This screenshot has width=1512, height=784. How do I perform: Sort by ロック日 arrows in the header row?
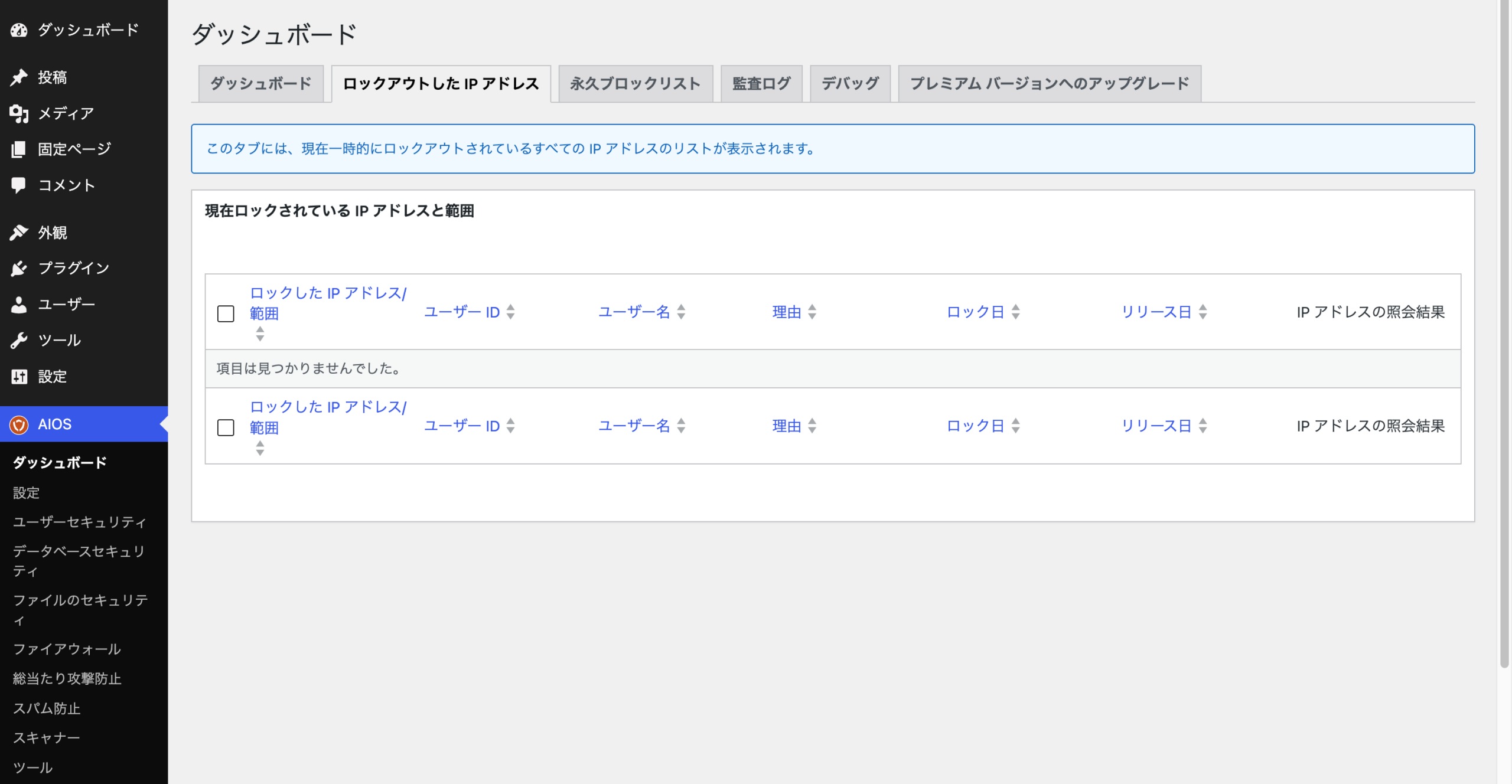pyautogui.click(x=1015, y=312)
